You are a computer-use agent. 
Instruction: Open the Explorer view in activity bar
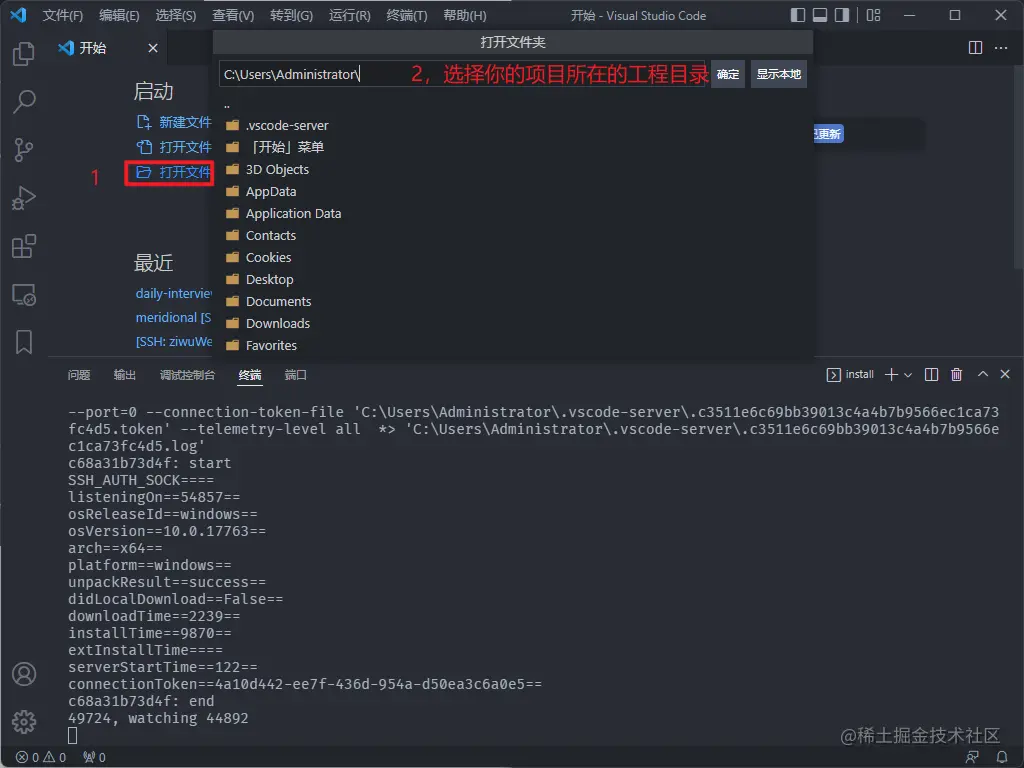coord(24,54)
